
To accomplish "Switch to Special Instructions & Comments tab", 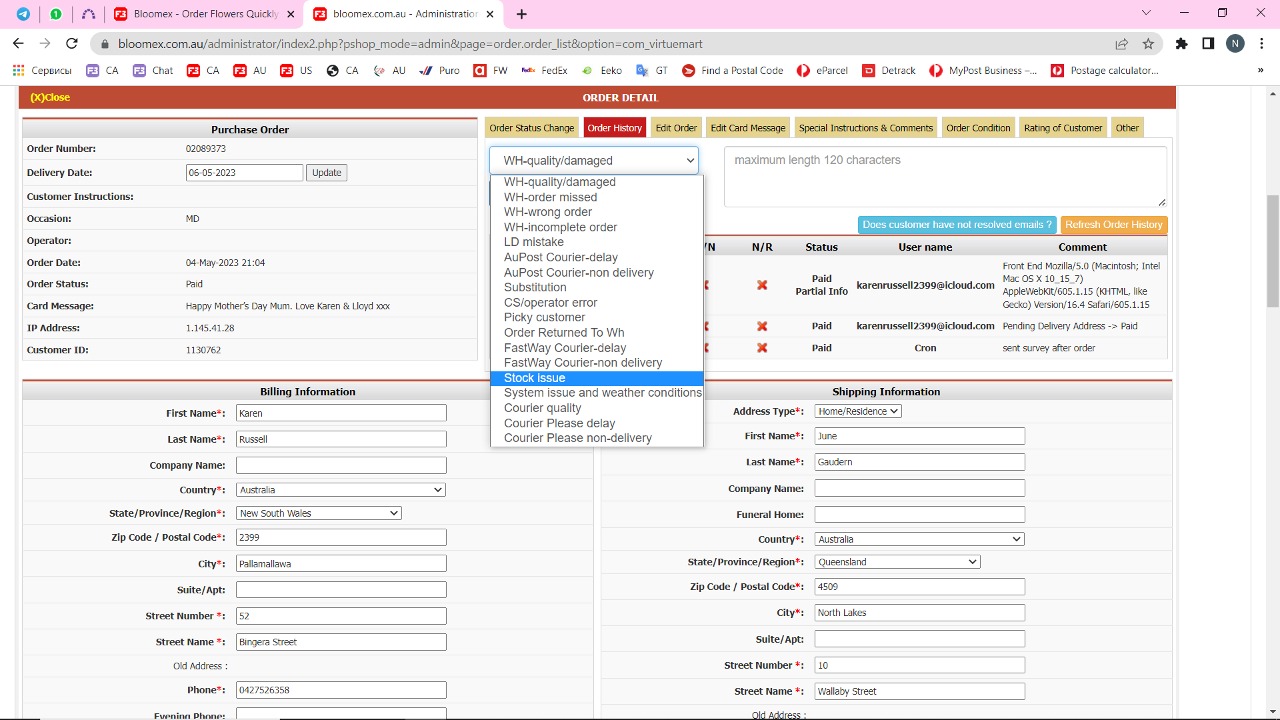I will (x=866, y=128).
